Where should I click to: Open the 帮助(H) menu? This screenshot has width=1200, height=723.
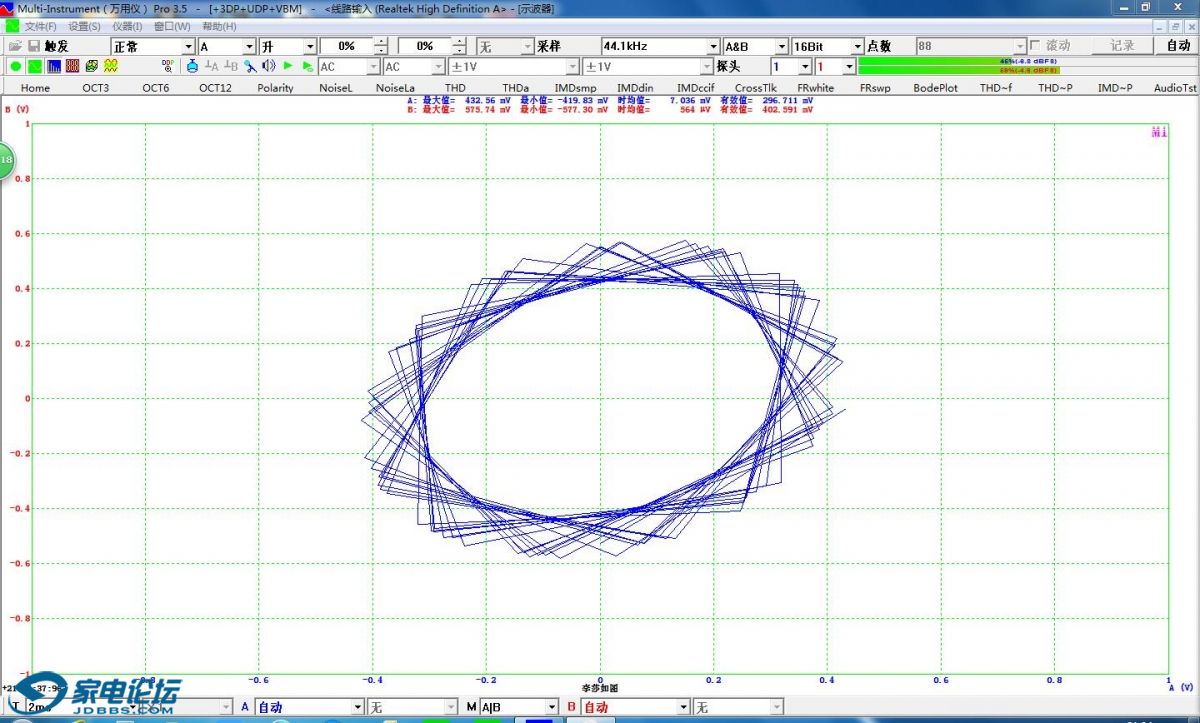tap(219, 26)
